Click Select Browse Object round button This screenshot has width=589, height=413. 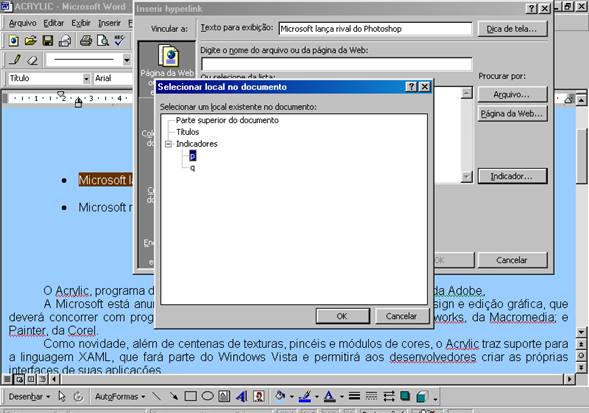pyautogui.click(x=581, y=356)
